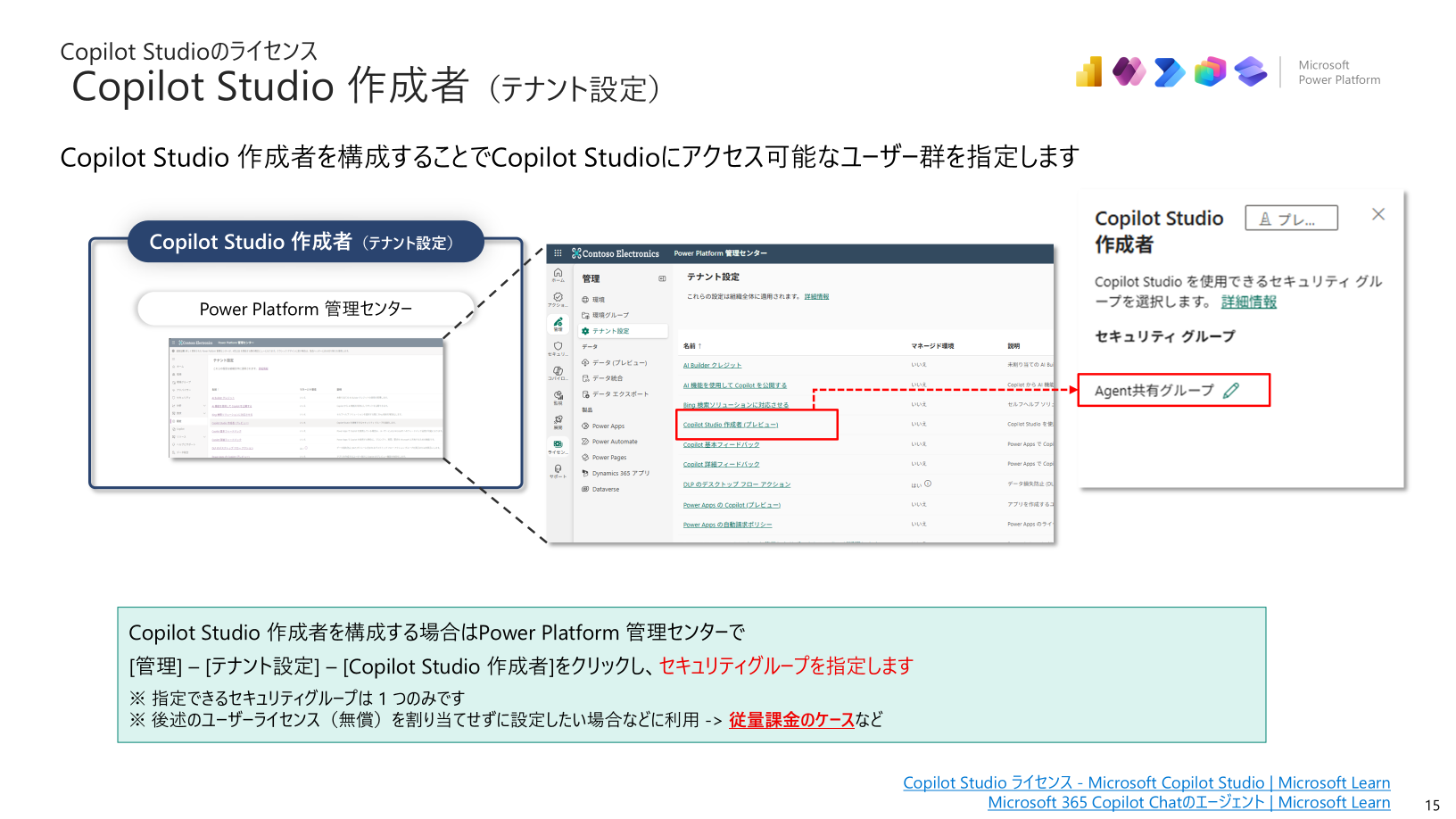The height and width of the screenshot is (819, 1456).
Task: Open the 監視 rail icon
Action: pyautogui.click(x=558, y=397)
